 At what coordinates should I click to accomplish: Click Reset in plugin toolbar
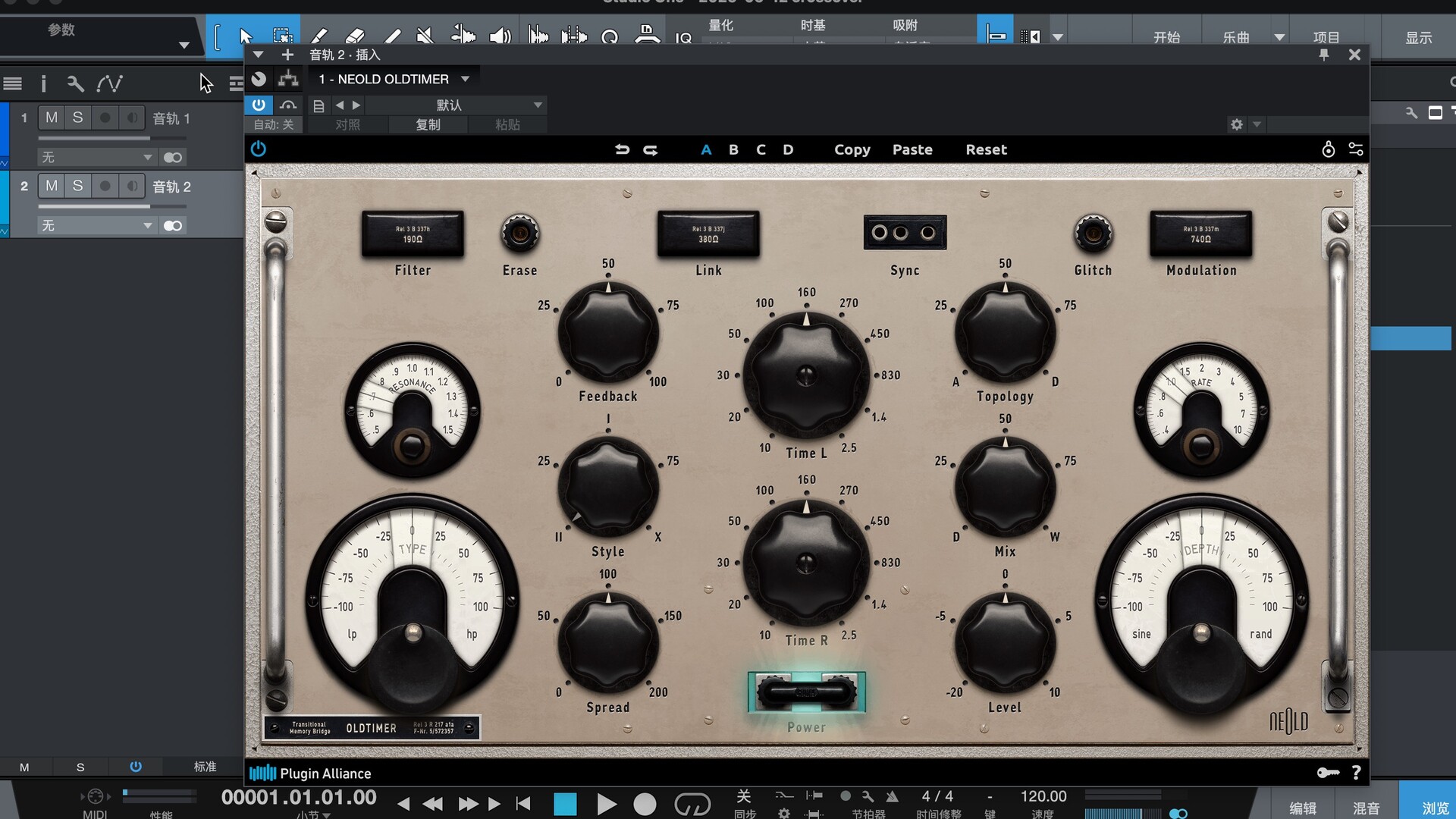[986, 149]
